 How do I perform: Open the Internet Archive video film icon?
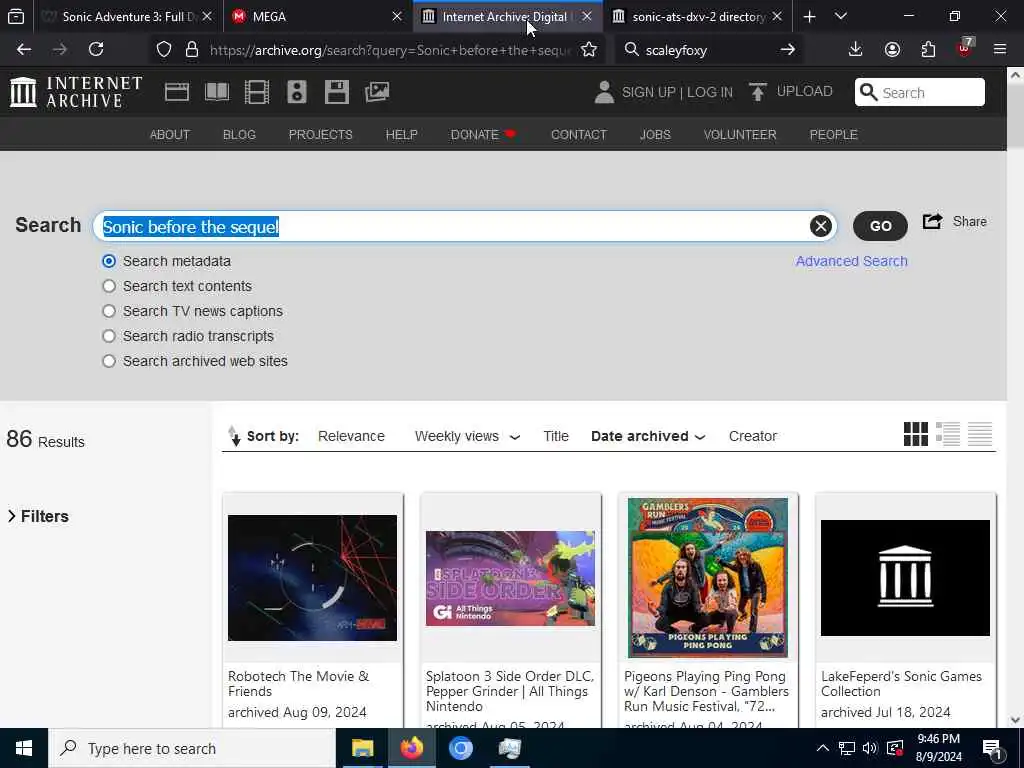coord(257,92)
